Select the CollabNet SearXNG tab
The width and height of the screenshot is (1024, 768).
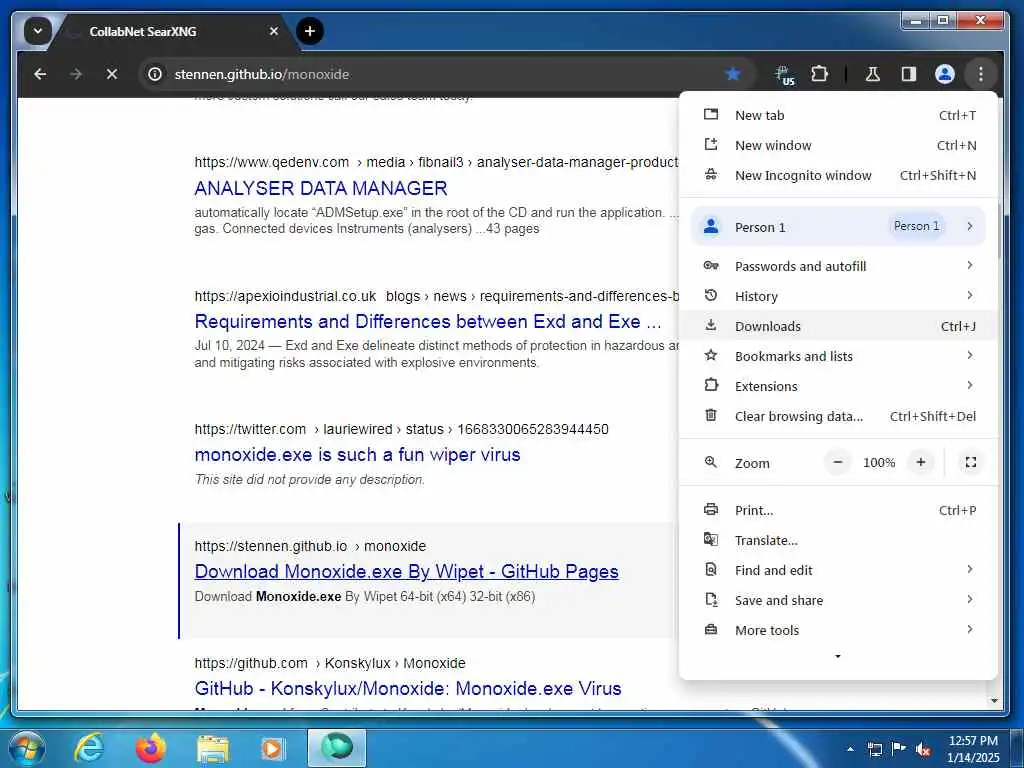(173, 31)
